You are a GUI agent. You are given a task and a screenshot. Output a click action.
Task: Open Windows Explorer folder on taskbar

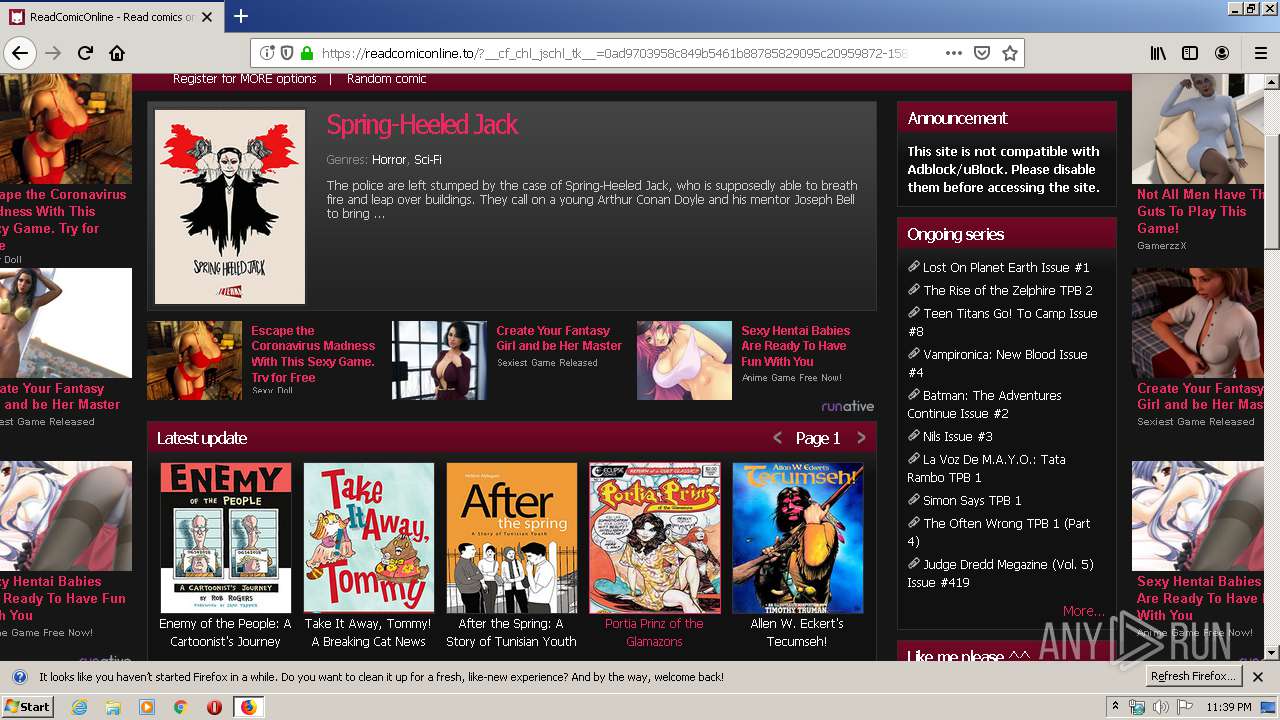tap(113, 707)
